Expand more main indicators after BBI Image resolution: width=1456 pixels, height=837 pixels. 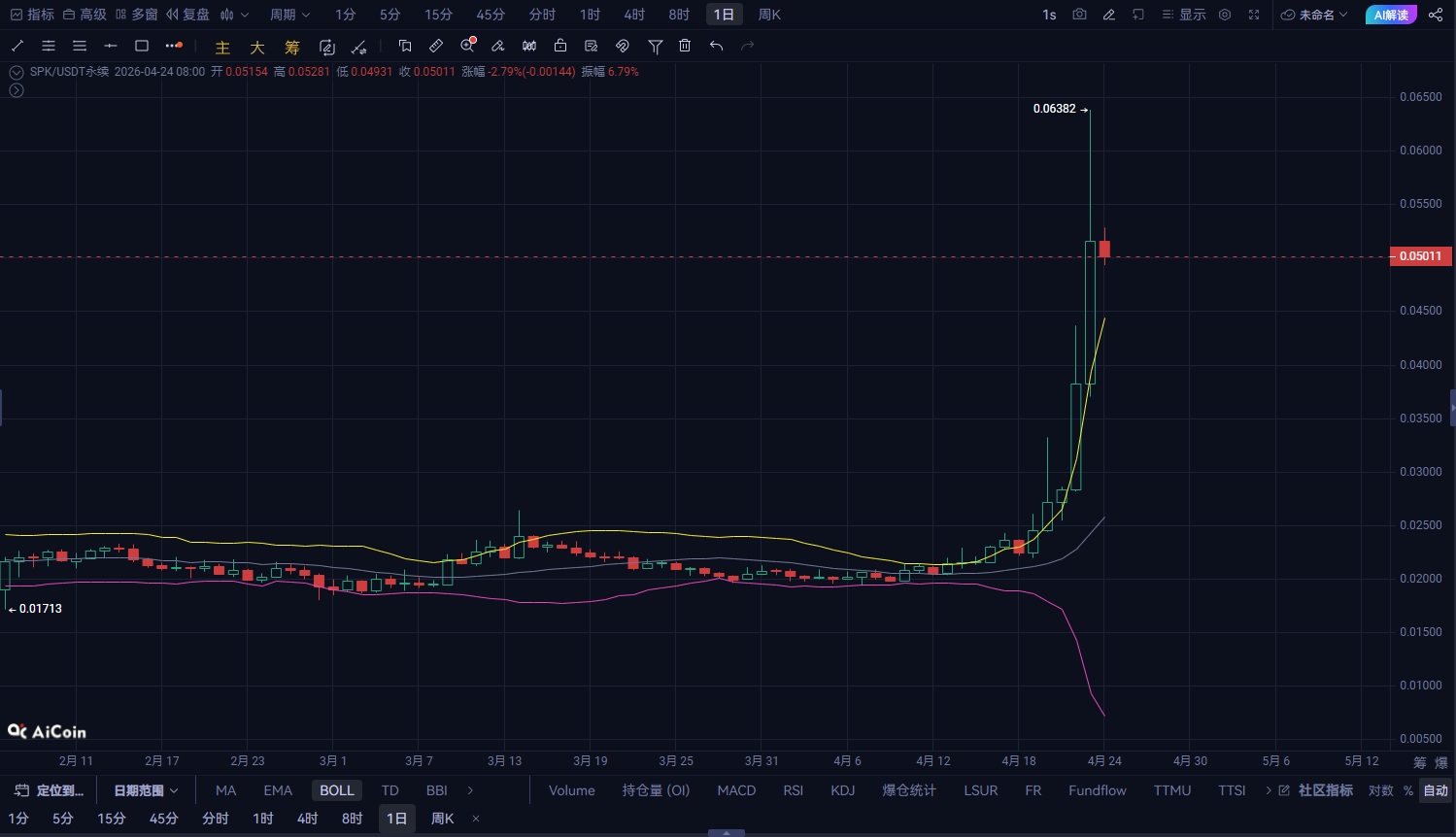pos(470,790)
